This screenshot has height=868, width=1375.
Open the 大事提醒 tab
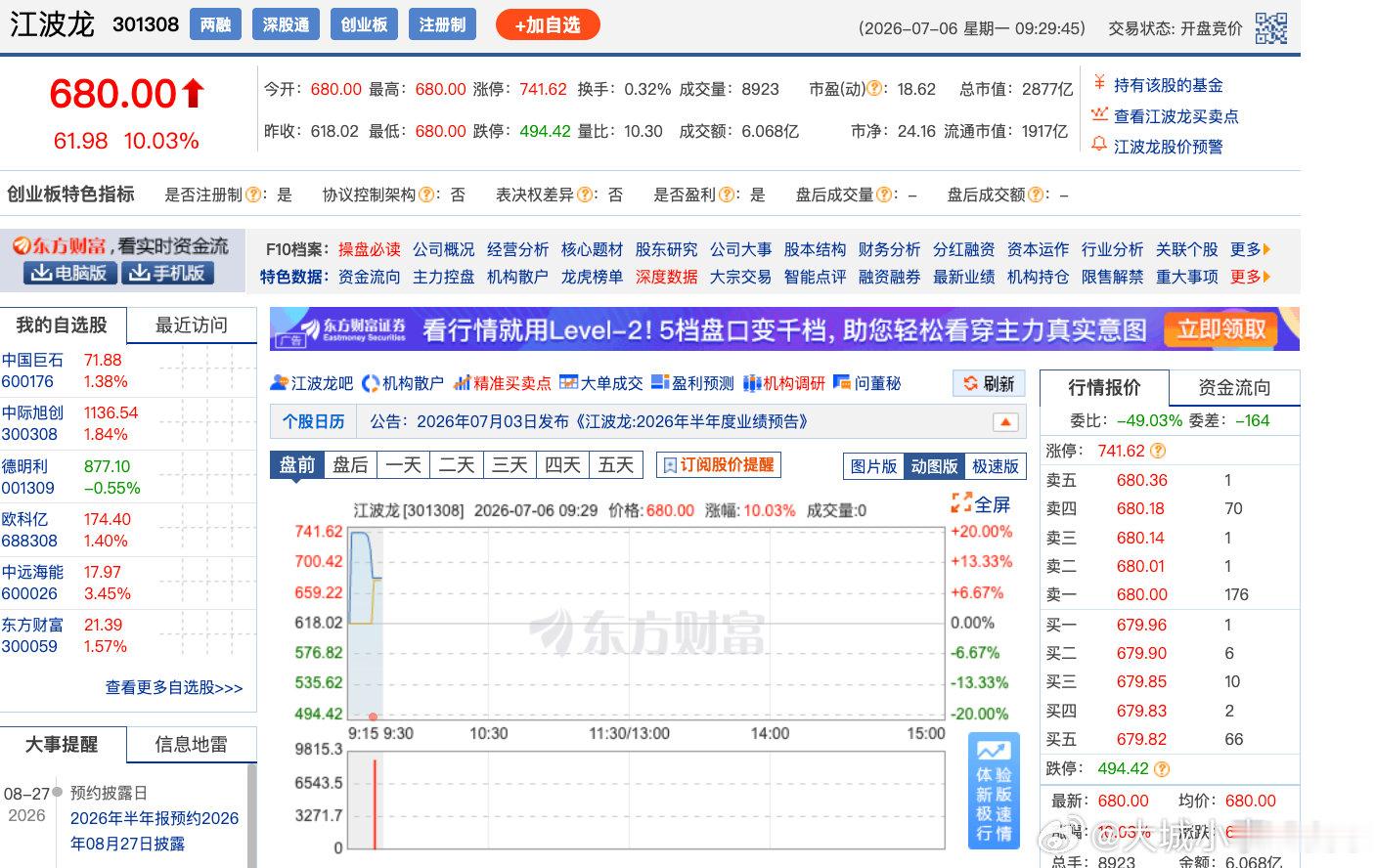coord(63,745)
